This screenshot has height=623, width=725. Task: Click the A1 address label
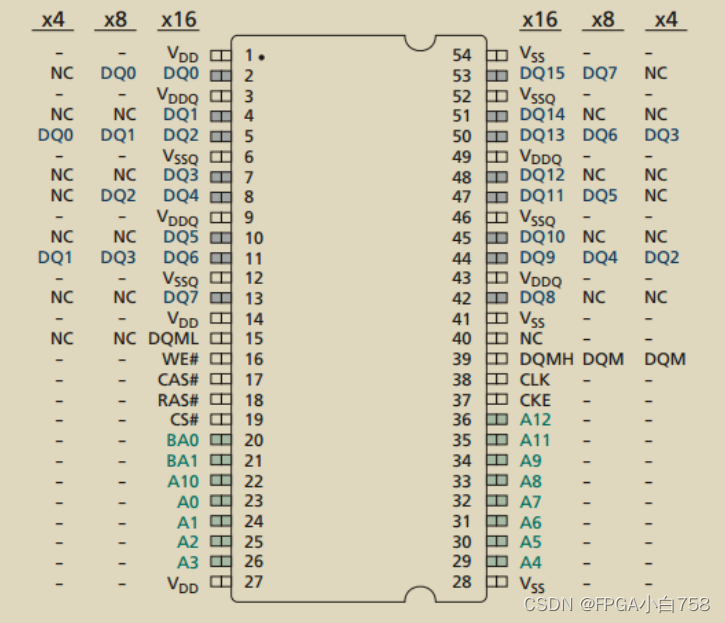[x=188, y=523]
